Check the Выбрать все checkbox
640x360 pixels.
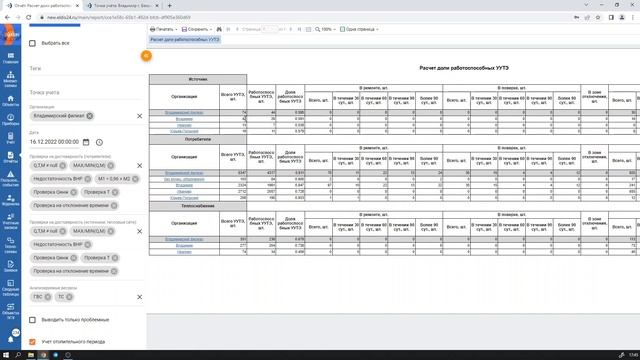coord(32,43)
